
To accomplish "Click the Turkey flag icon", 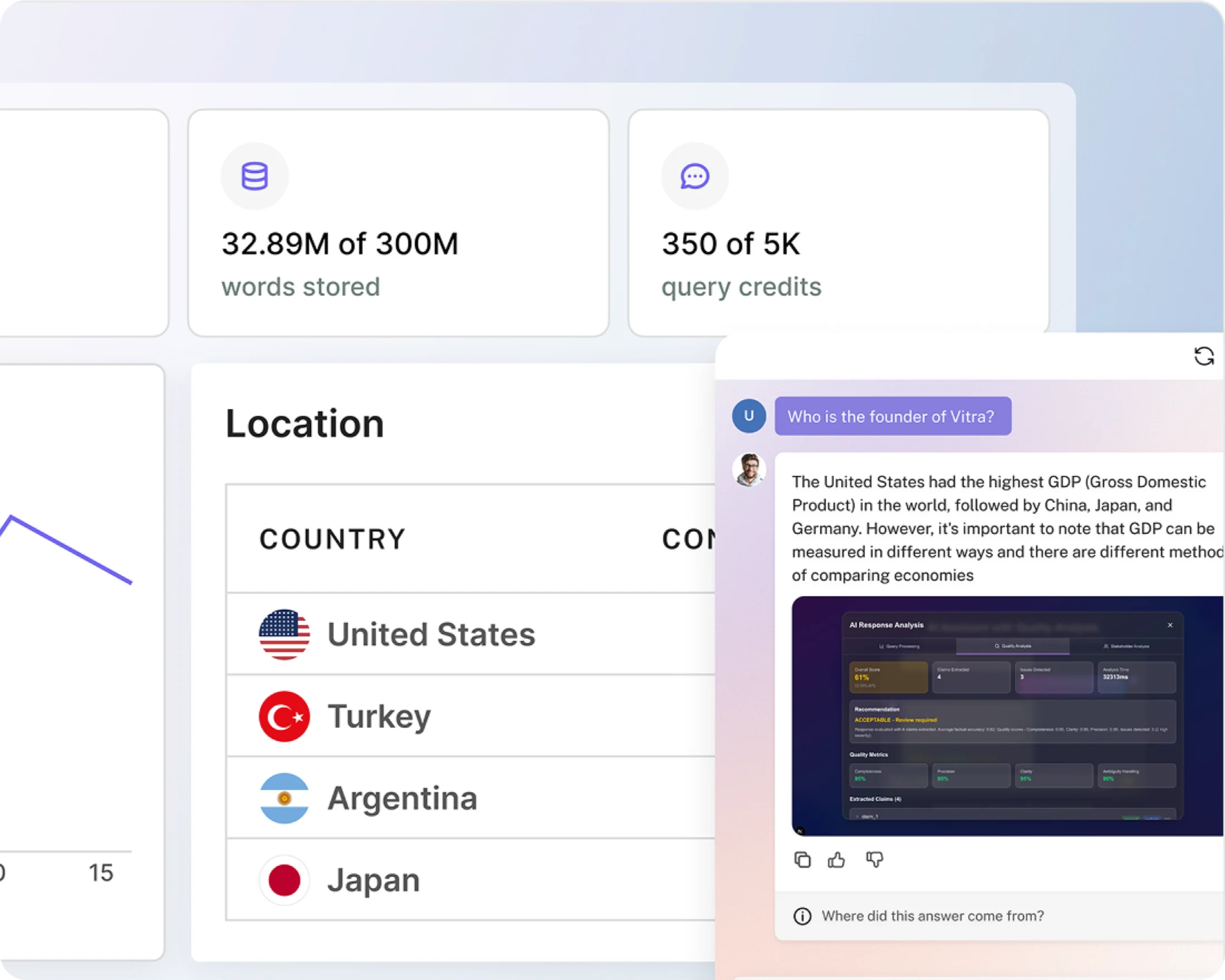I will 284,716.
